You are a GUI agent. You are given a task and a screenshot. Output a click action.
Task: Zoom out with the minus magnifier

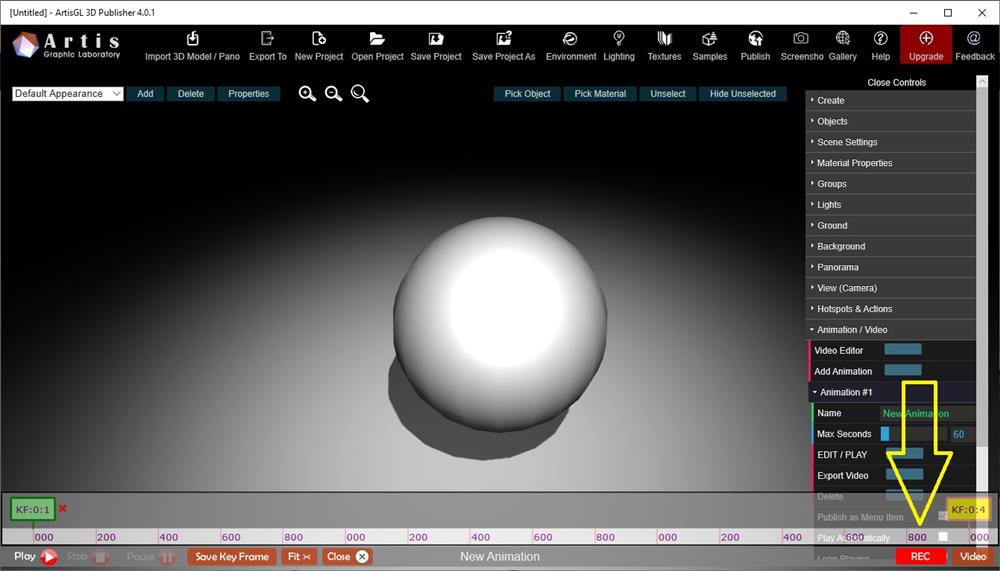tap(334, 94)
